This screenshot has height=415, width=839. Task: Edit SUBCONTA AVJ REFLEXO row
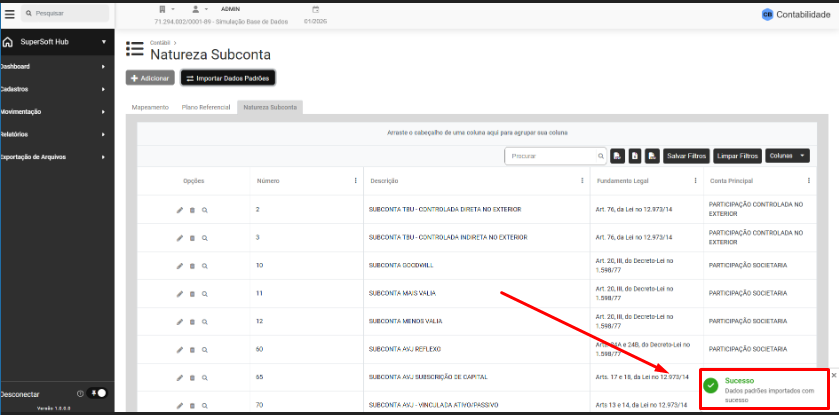[180, 349]
